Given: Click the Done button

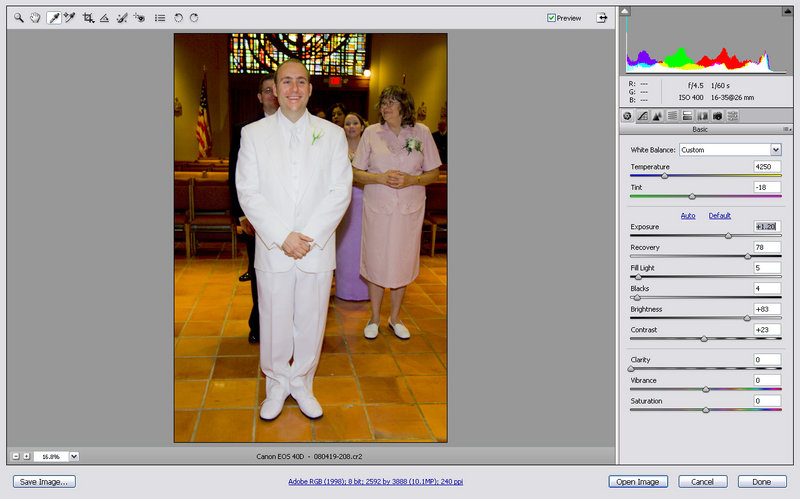Looking at the screenshot, I should click(x=762, y=482).
